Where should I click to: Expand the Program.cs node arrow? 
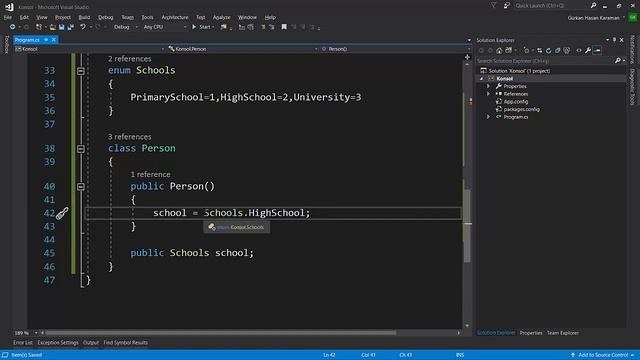488,117
